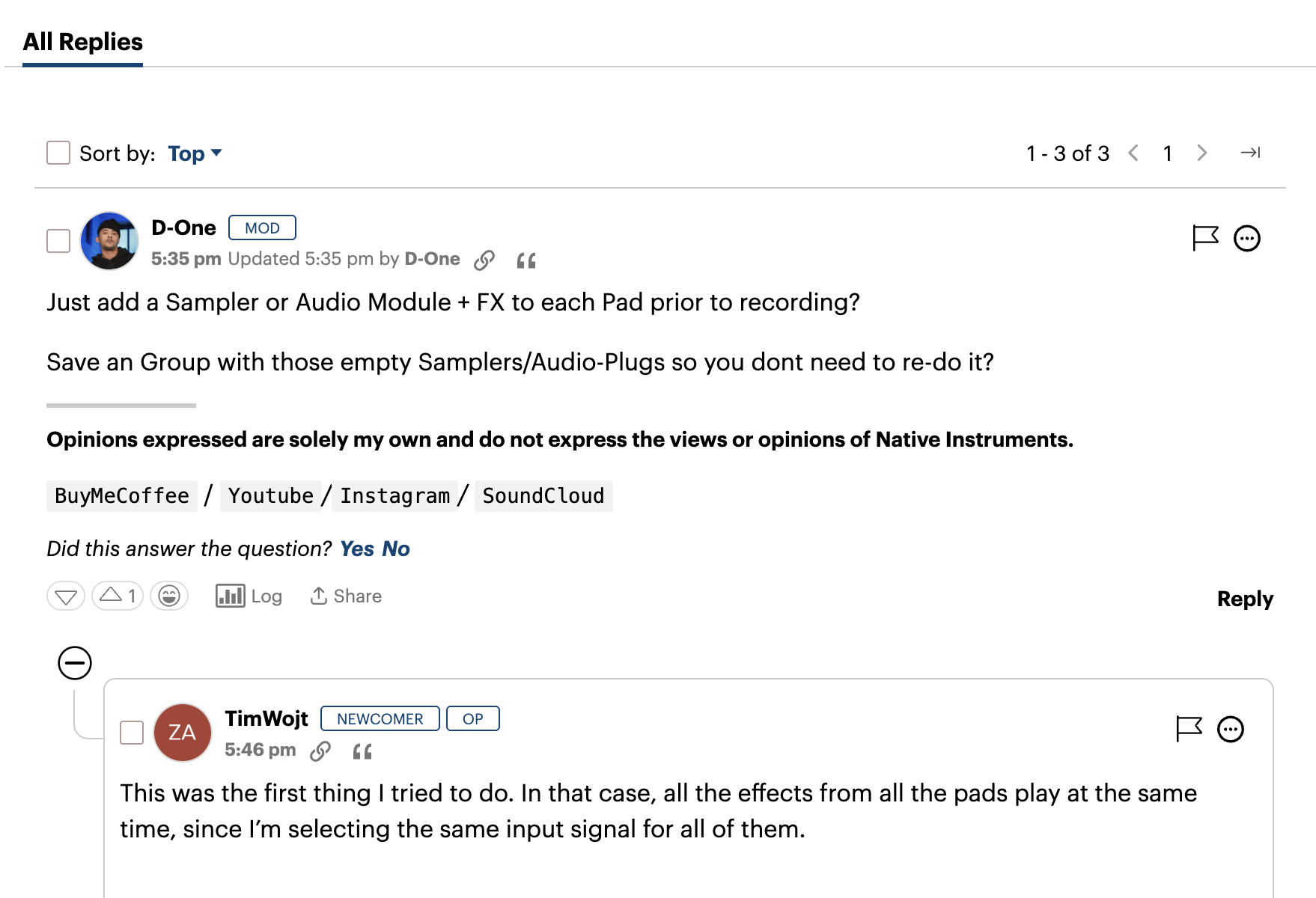Copy permalink of D-One's reply

[x=484, y=260]
